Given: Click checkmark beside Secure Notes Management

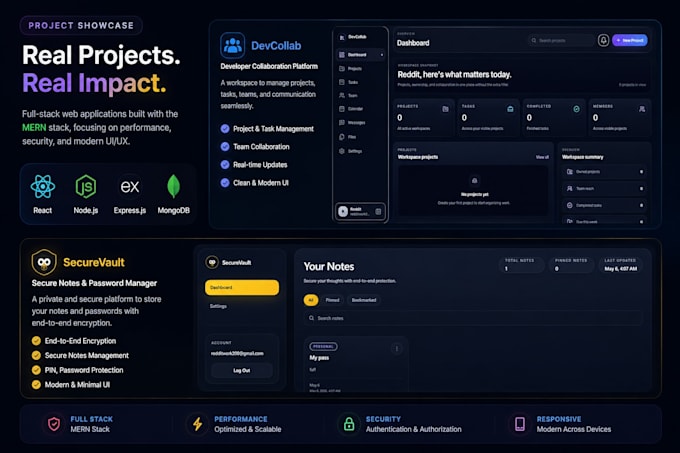Looking at the screenshot, I should click(x=36, y=355).
